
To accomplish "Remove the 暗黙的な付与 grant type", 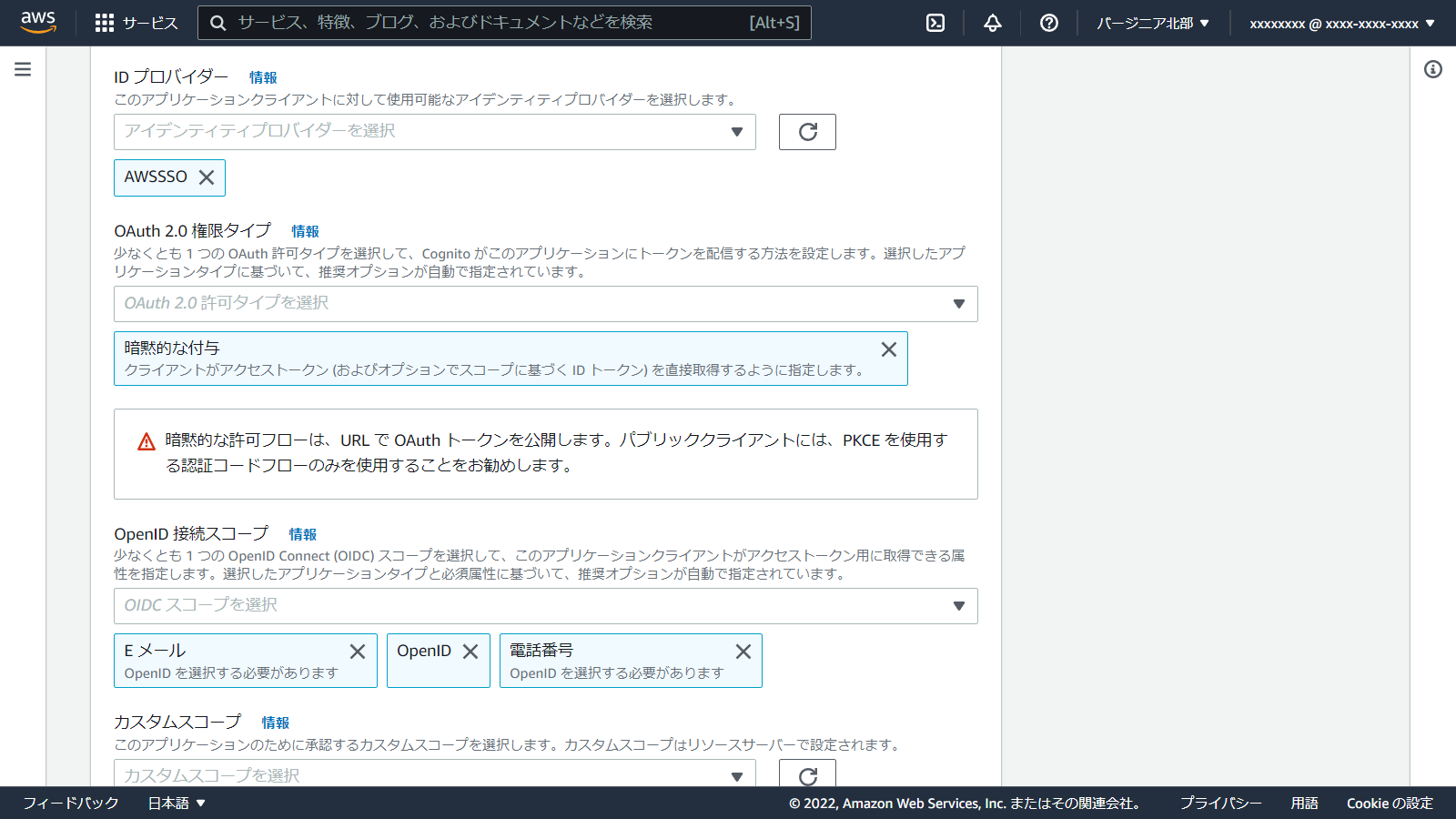I will point(888,349).
